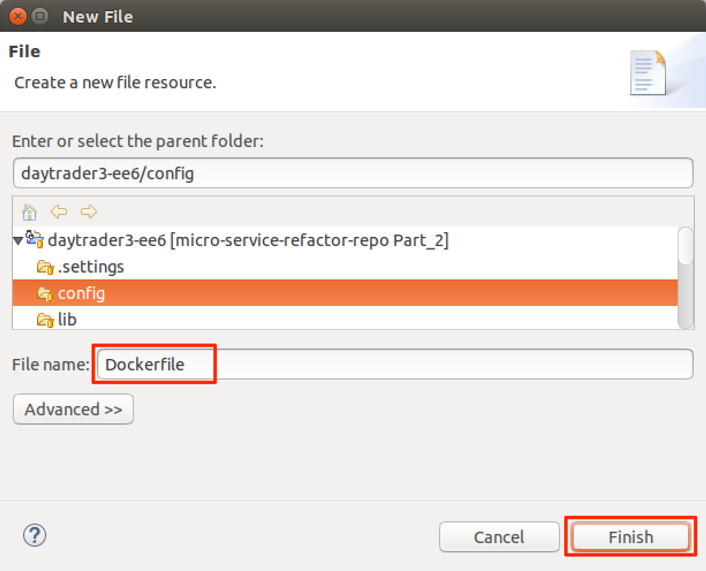This screenshot has width=706, height=571.
Task: Open help with the question mark icon
Action: pos(34,535)
